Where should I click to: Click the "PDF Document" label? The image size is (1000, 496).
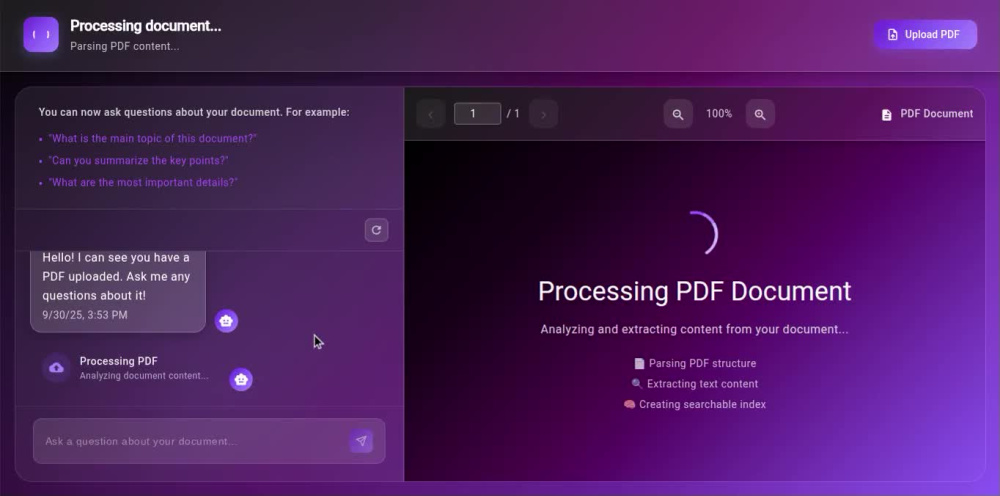point(937,113)
